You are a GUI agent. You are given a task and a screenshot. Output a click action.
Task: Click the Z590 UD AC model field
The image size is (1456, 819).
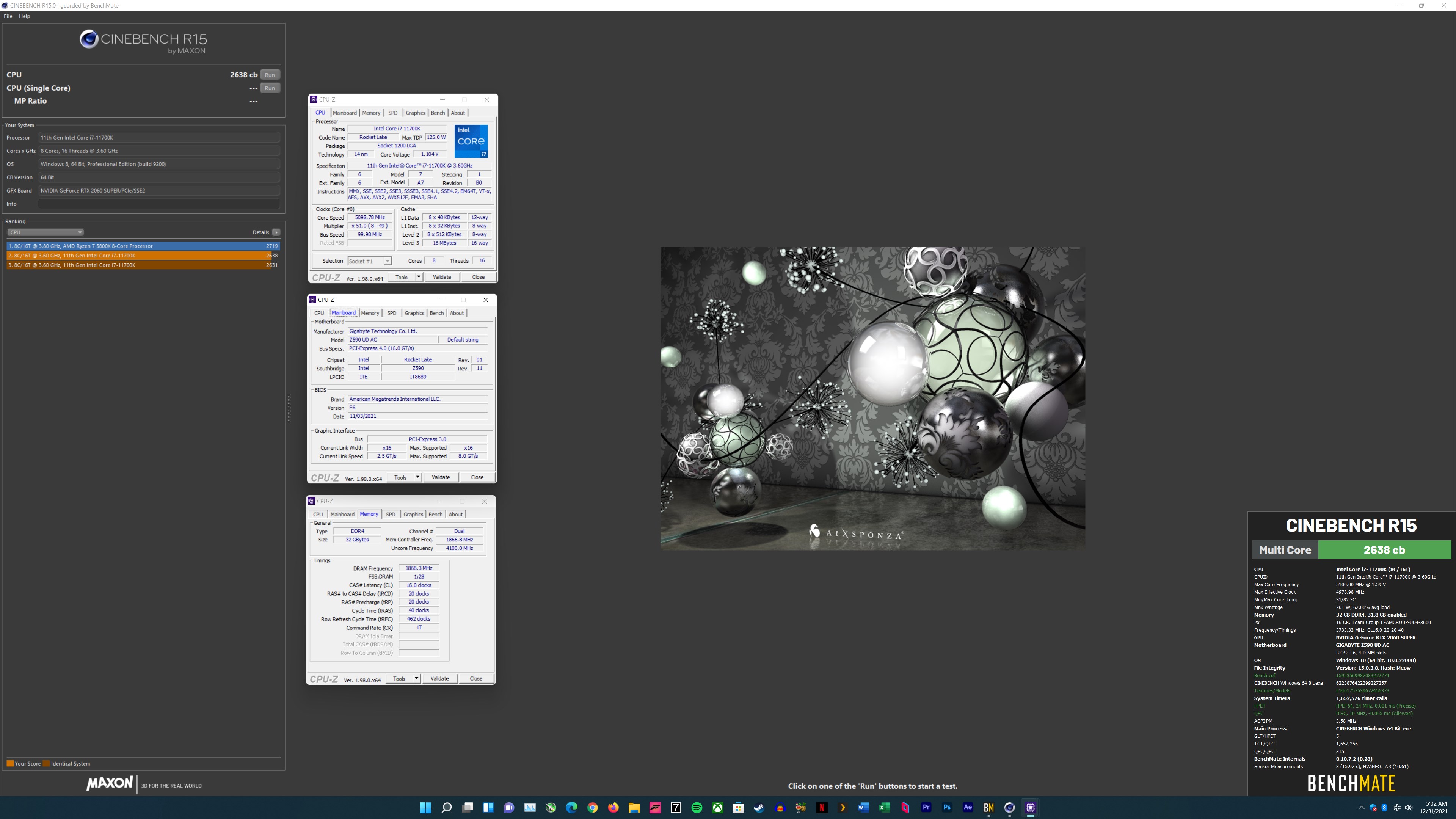tap(392, 340)
